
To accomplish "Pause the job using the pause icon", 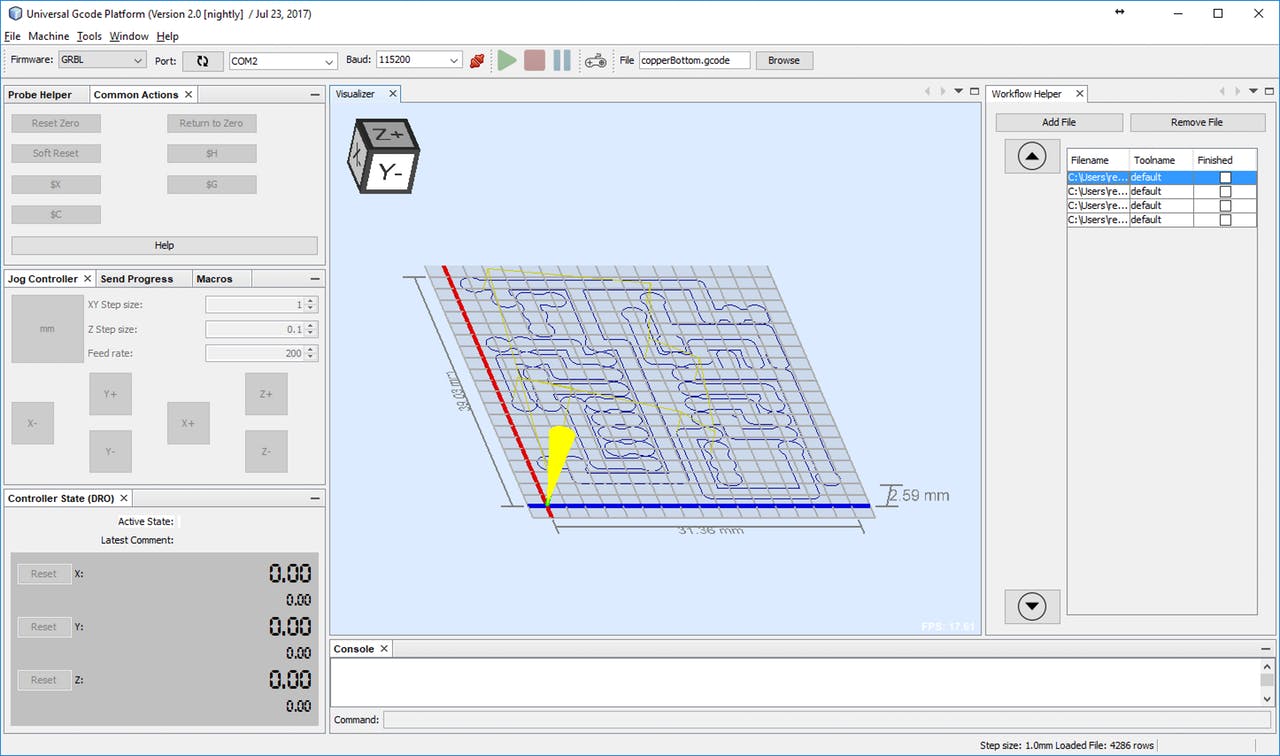I will tap(561, 60).
